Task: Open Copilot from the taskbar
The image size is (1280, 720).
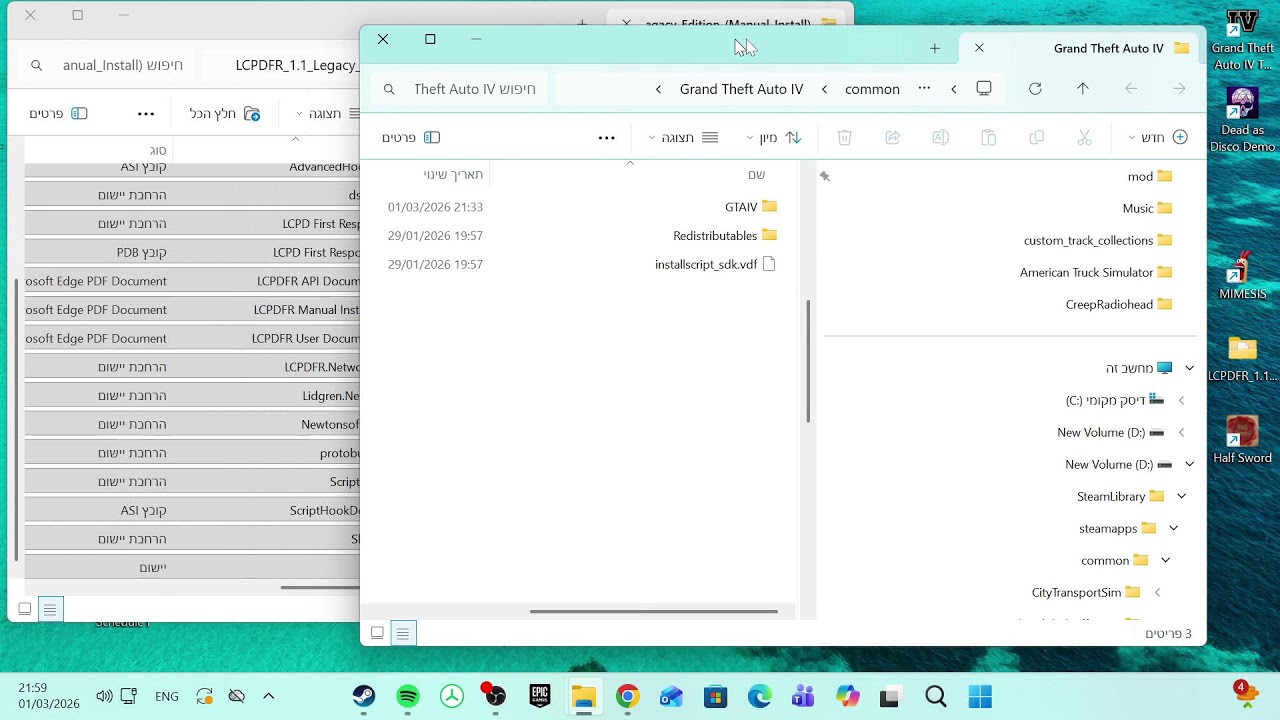Action: coord(848,697)
